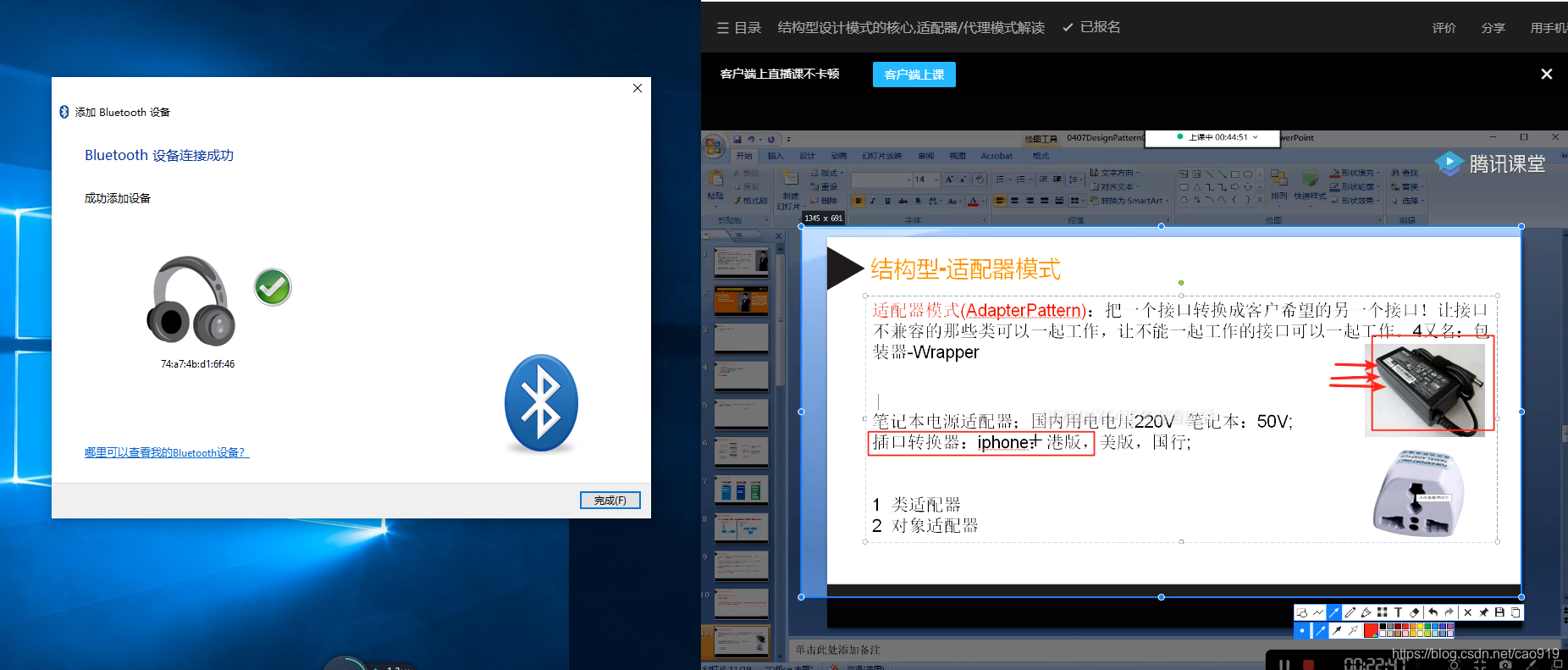Open 哪里可以查看我的Bluetooth设备 link
The image size is (1568, 670).
[167, 452]
